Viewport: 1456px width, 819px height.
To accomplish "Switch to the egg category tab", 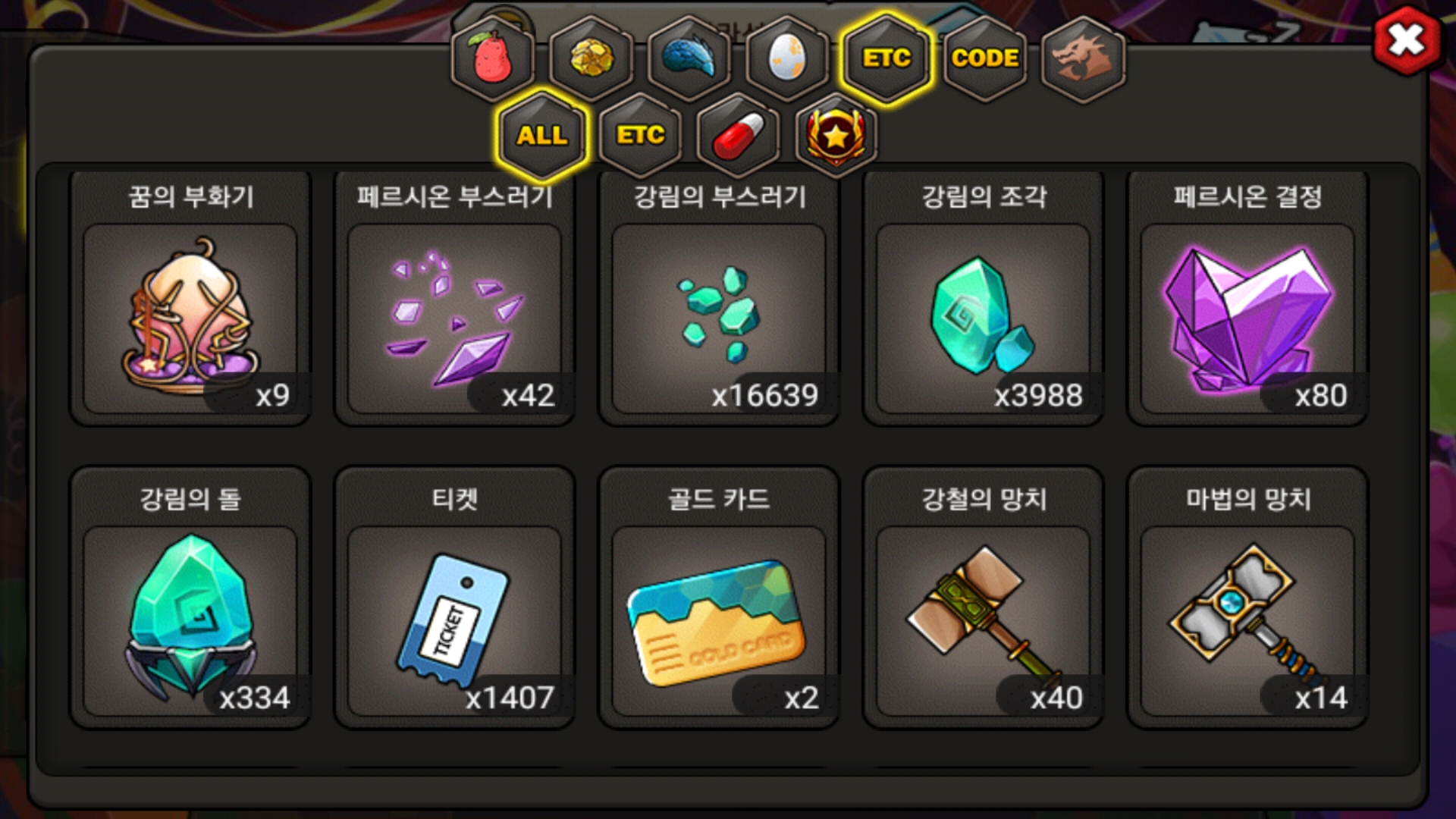I will (787, 58).
